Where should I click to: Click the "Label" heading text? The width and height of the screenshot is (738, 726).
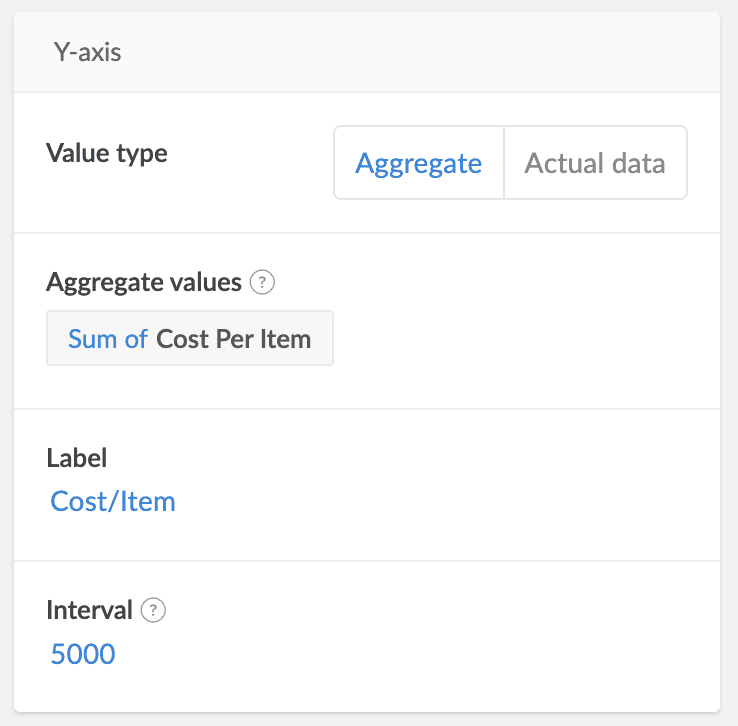coord(77,458)
